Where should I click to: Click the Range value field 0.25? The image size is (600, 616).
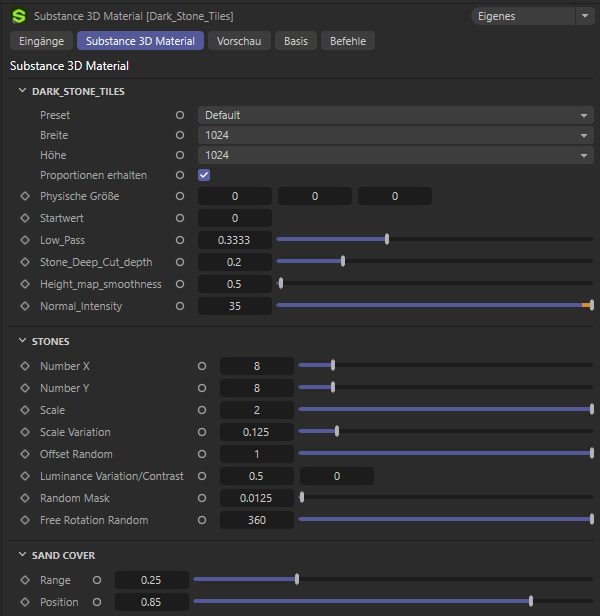tap(152, 580)
